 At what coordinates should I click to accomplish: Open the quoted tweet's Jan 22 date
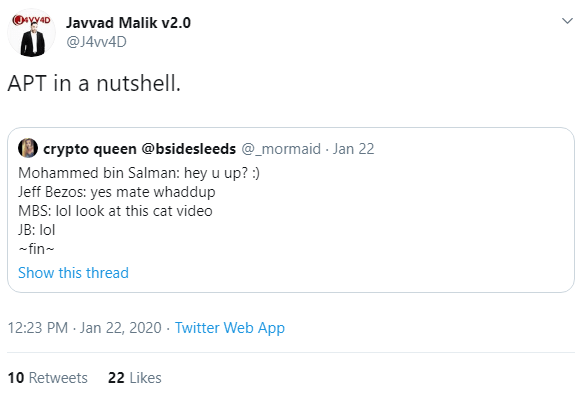click(353, 149)
